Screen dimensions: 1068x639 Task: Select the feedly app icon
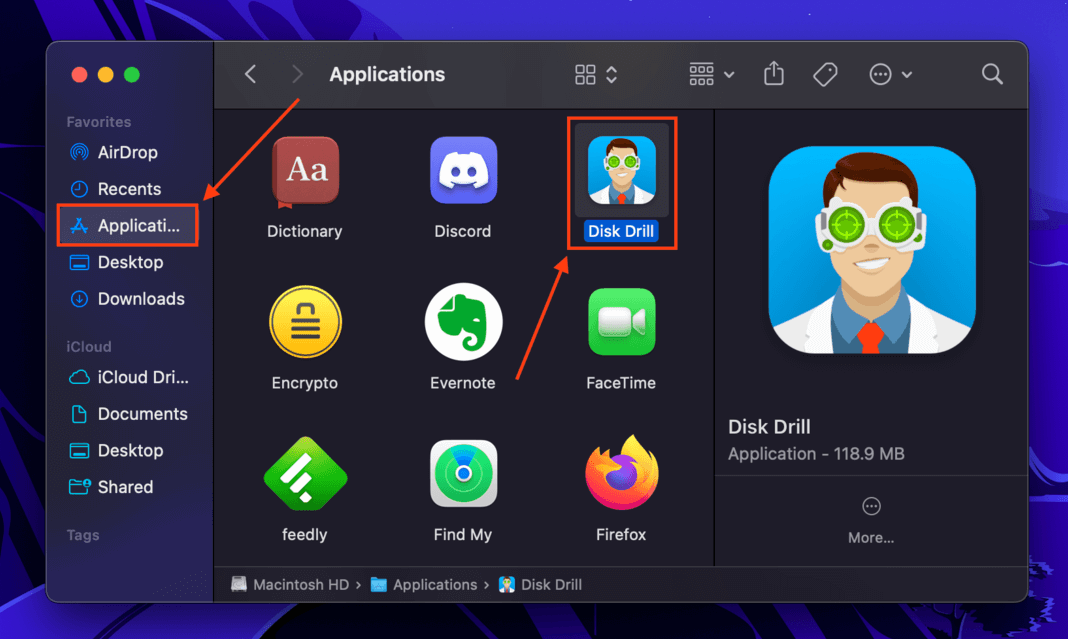(x=305, y=473)
